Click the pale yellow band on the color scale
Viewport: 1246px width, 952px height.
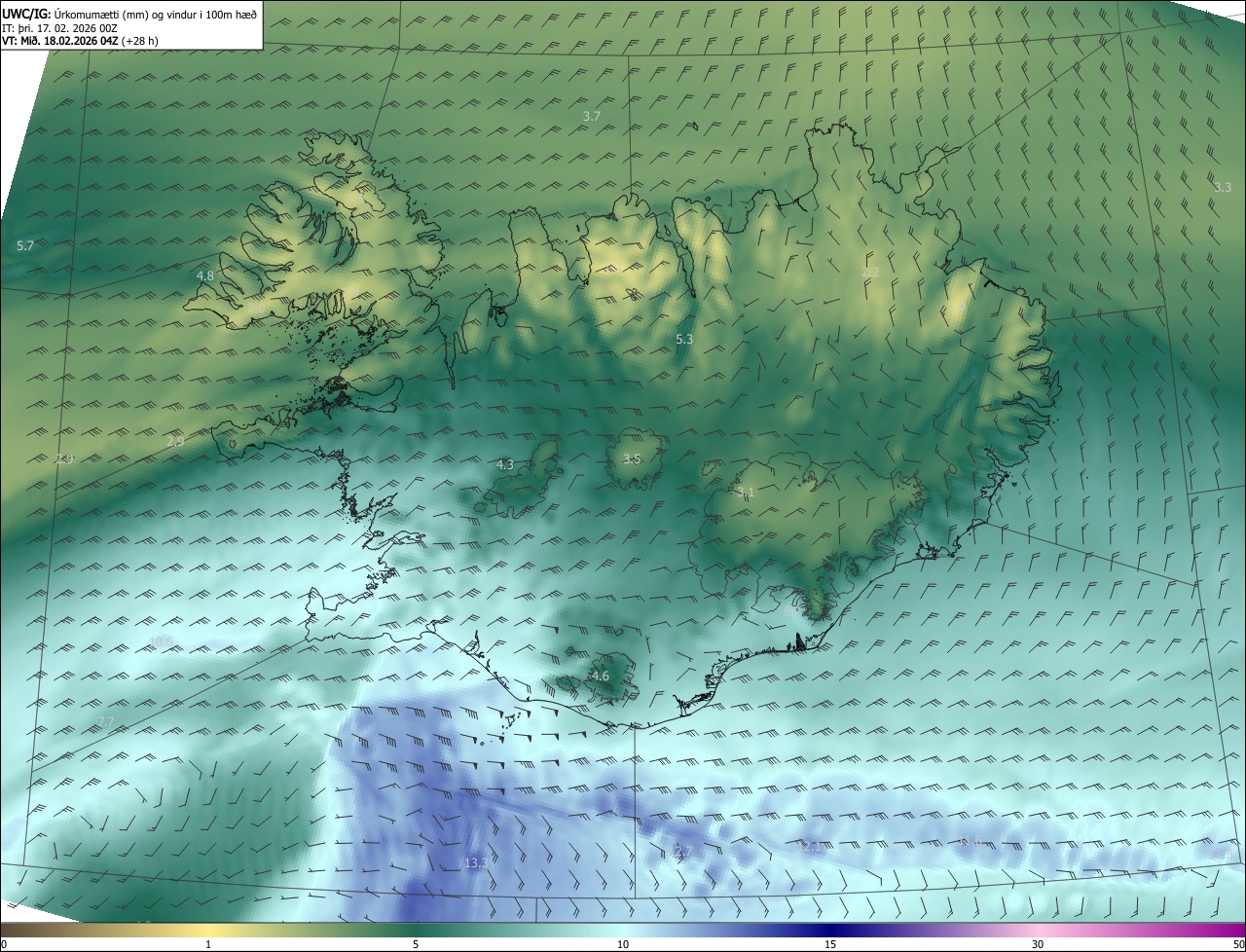point(209,930)
